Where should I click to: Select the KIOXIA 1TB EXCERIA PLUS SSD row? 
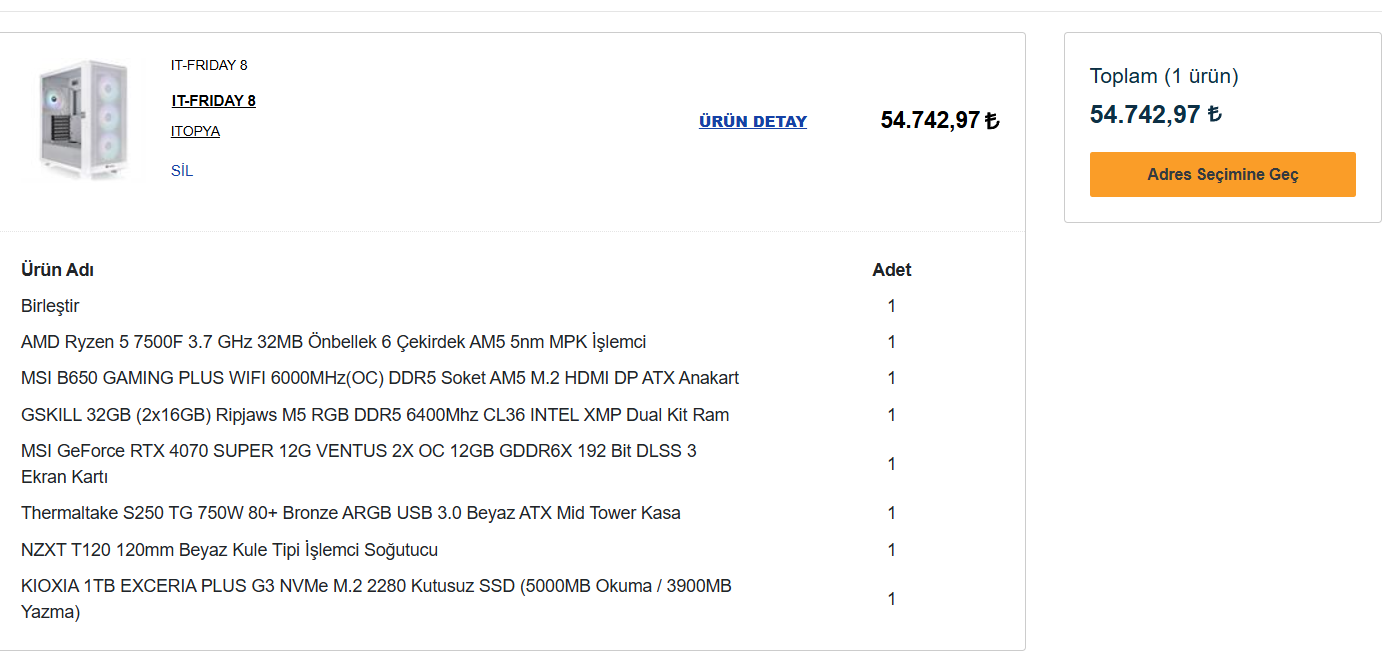tap(376, 598)
